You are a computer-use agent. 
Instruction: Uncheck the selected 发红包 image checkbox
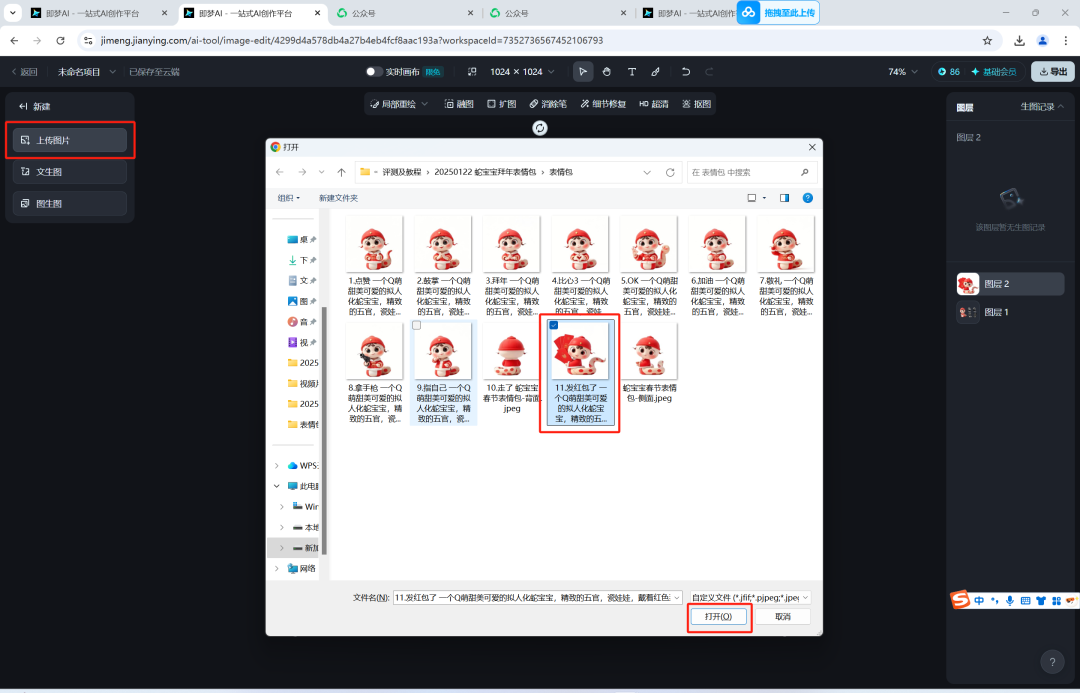(553, 325)
